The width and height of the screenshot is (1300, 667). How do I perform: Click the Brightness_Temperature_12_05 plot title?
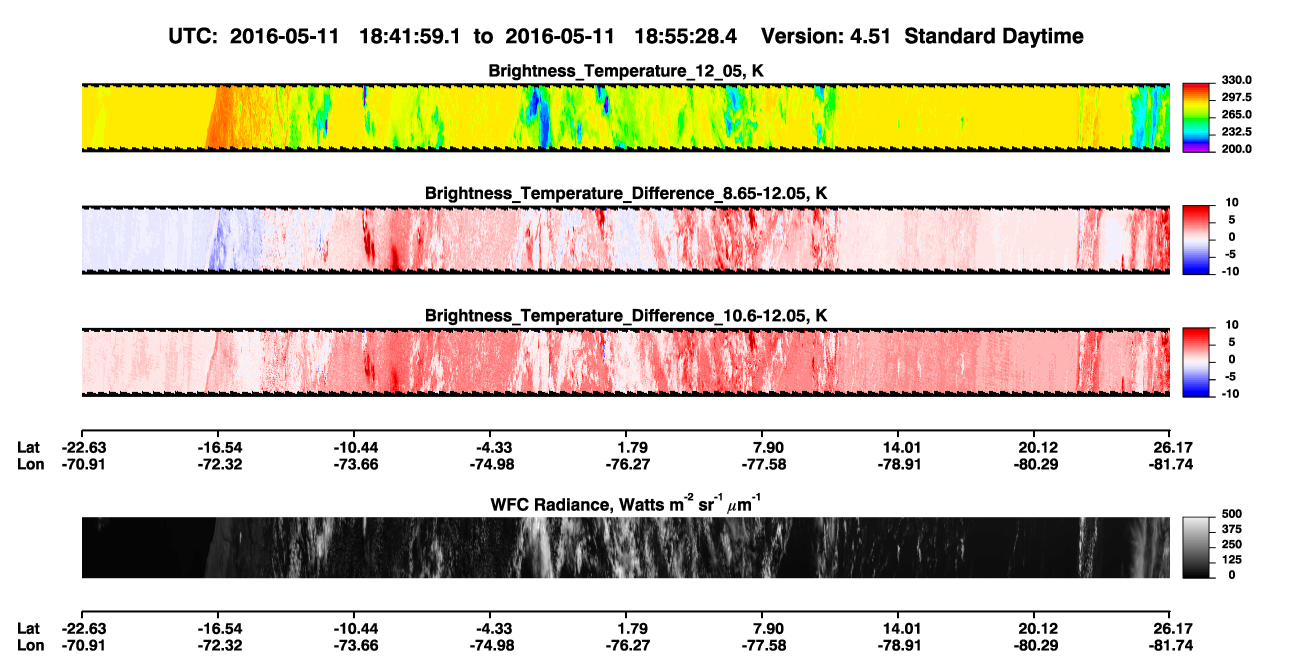pos(626,71)
